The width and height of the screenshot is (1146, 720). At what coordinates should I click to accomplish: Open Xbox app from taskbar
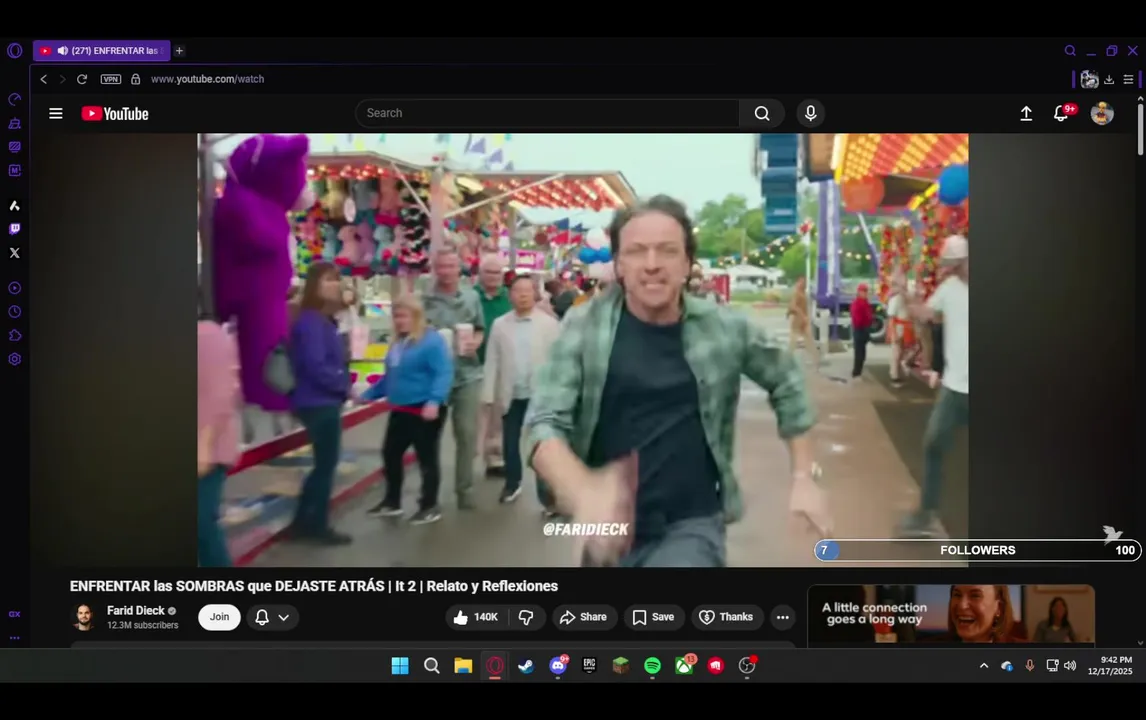pos(685,665)
